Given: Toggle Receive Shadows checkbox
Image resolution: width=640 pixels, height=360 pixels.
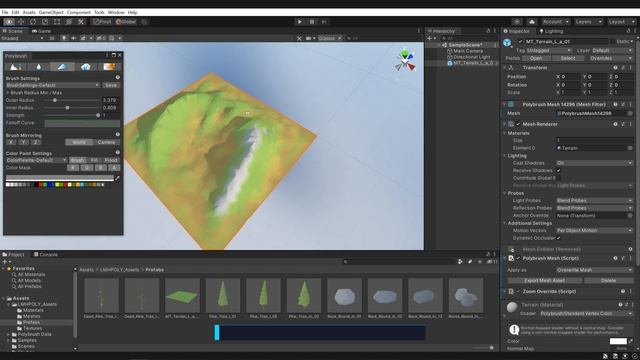Looking at the screenshot, I should 558,171.
